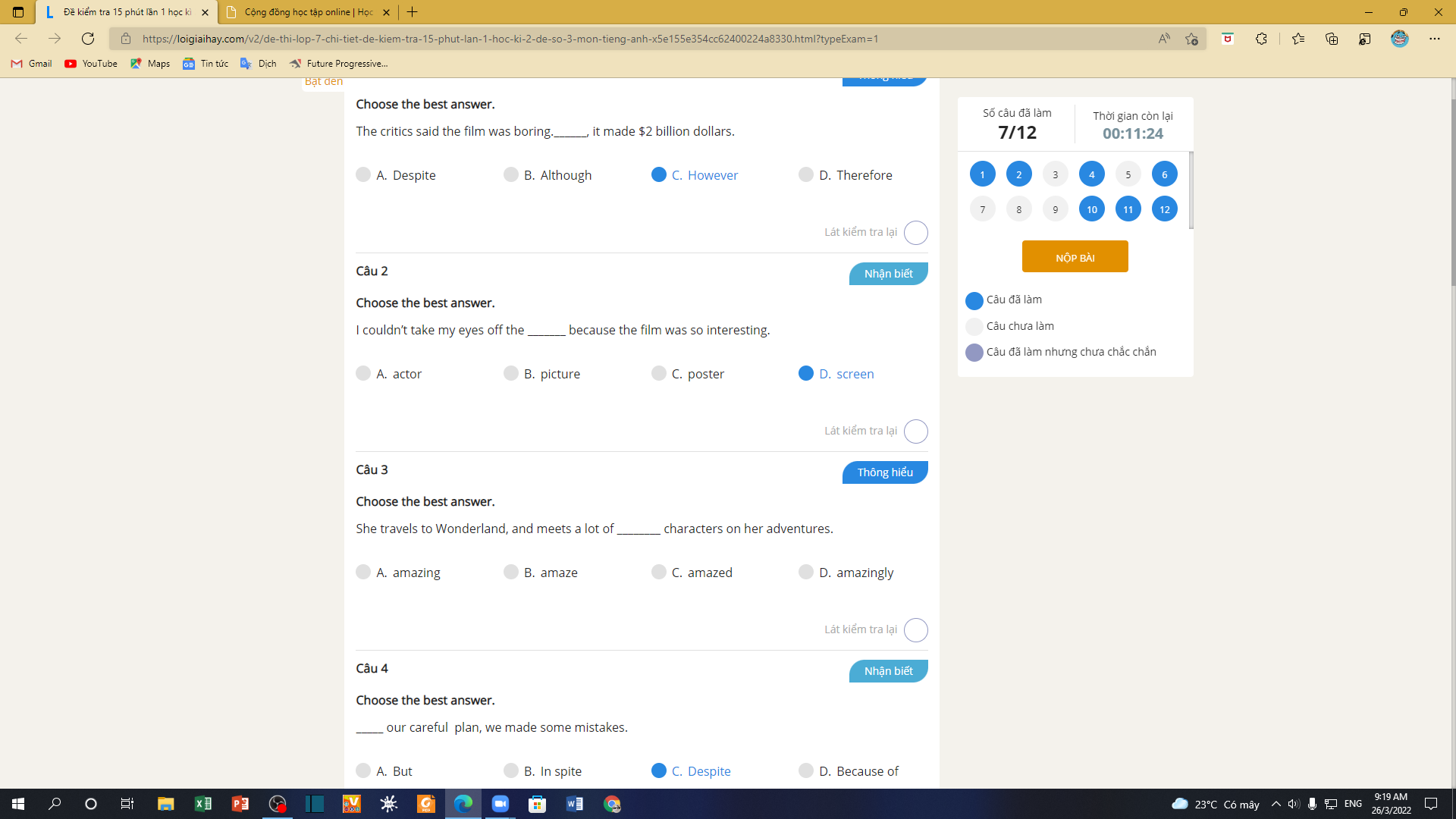Open Google Chrome from the taskbar
The height and width of the screenshot is (819, 1456).
pyautogui.click(x=611, y=804)
